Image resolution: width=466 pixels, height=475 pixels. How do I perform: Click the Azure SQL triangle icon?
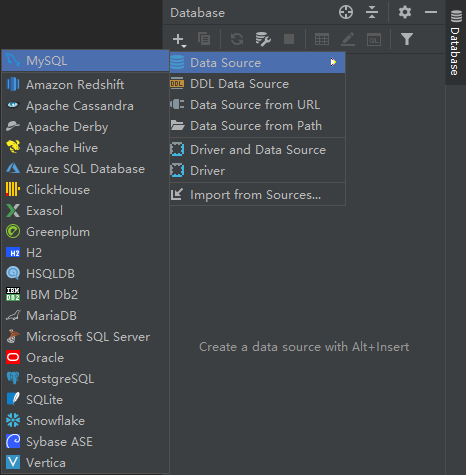pyautogui.click(x=13, y=168)
